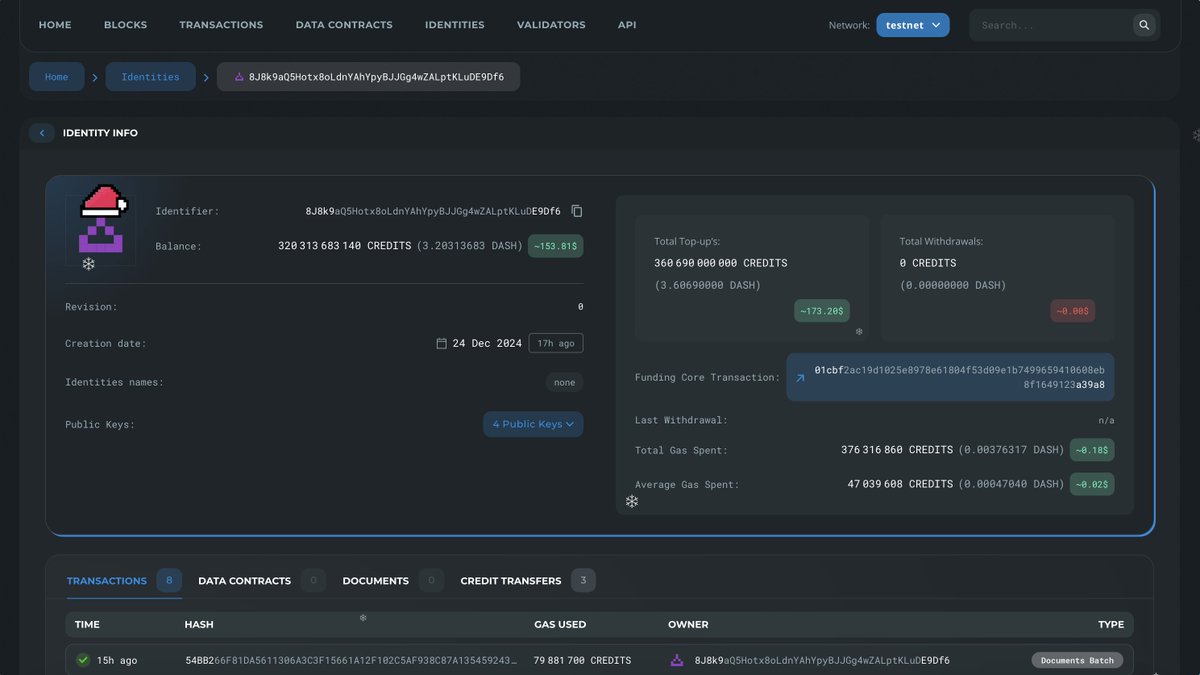1200x675 pixels.
Task: Click the transaction hash starting with 54BB2
Action: tap(348, 660)
